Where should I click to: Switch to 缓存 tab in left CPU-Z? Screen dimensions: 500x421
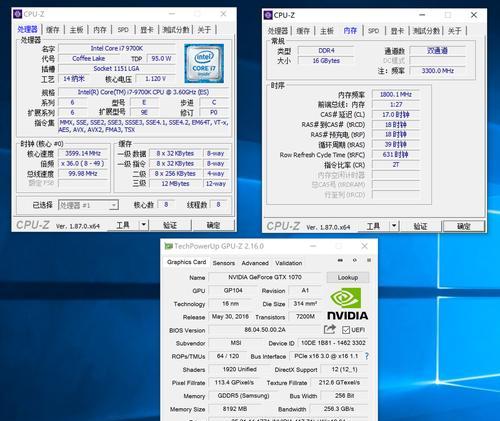53,30
